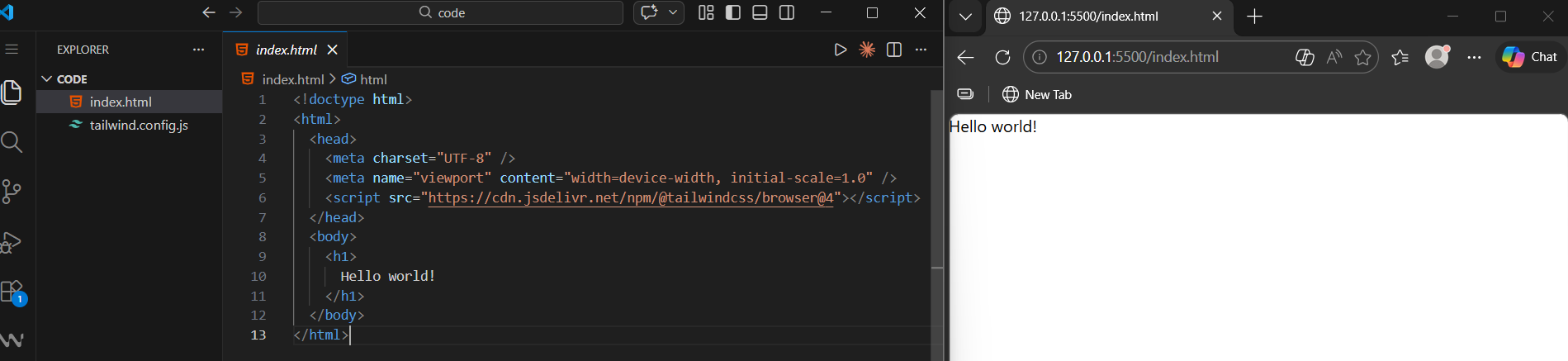
Task: Click the VS Code hamburger menu icon
Action: coord(12,50)
